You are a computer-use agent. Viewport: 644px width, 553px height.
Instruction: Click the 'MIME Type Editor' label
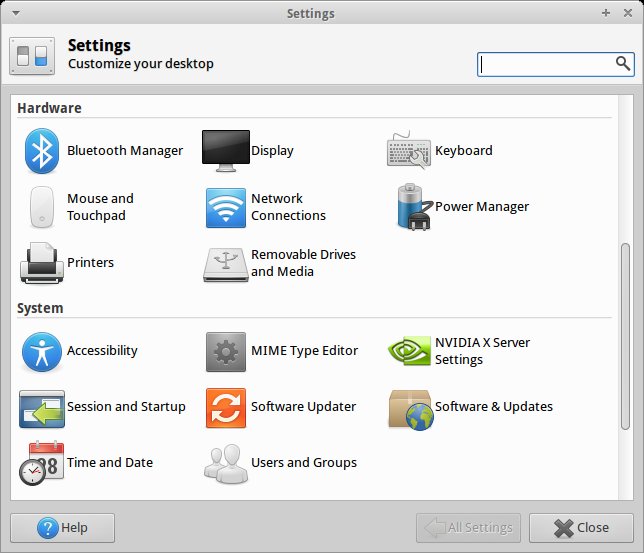[305, 350]
